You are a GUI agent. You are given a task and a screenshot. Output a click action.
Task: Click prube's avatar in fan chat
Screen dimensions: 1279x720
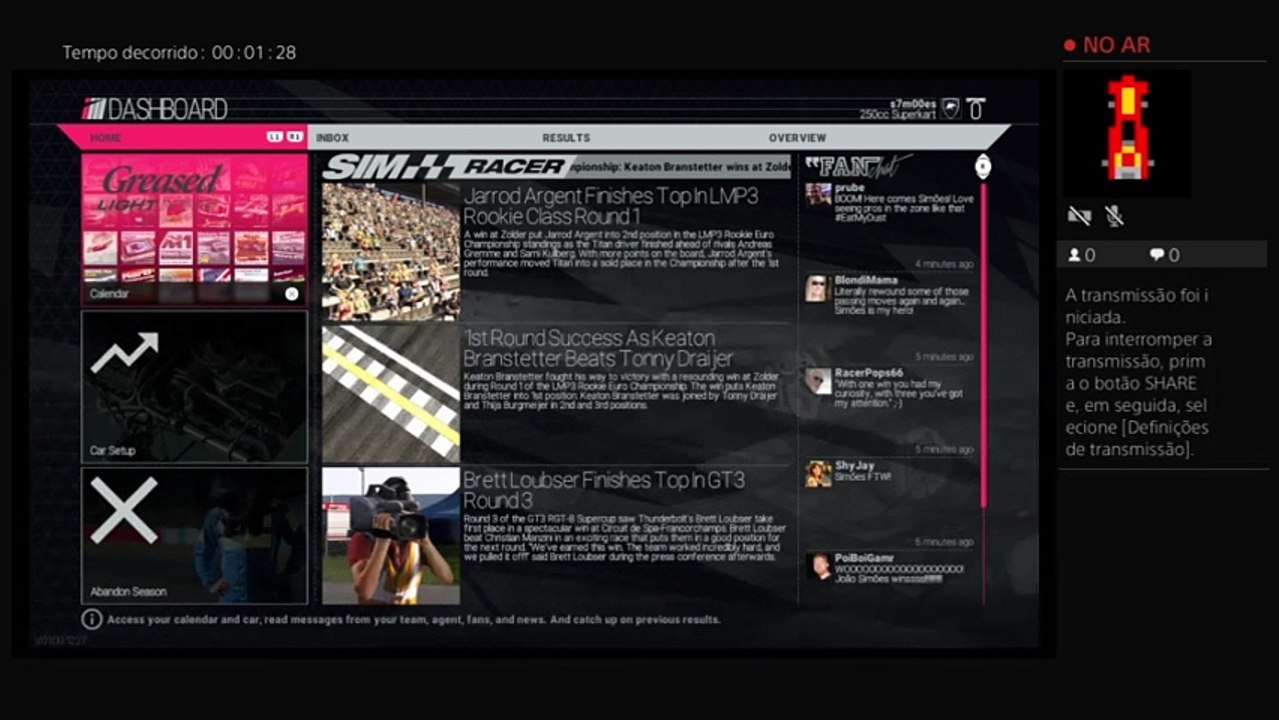[818, 194]
